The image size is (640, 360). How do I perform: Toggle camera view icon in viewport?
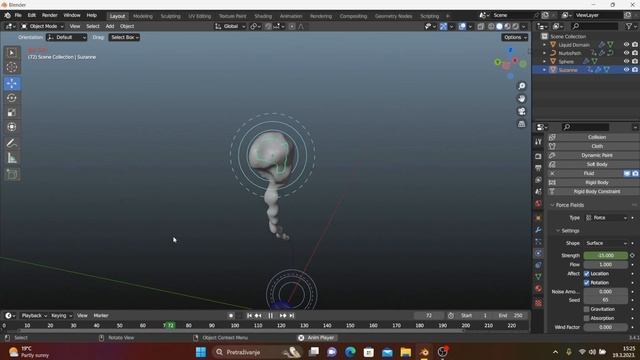click(x=521, y=111)
